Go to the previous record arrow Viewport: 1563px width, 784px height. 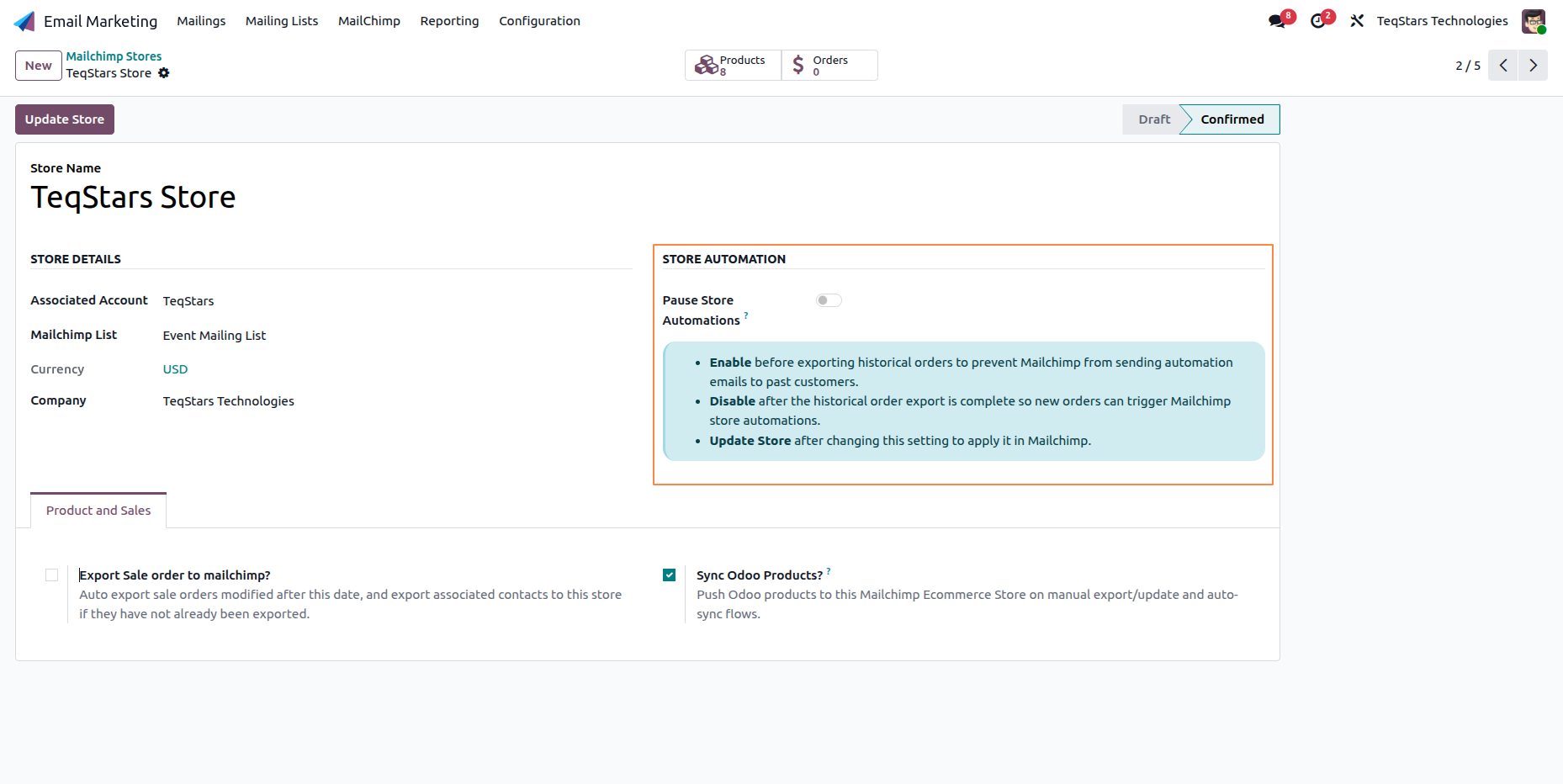[x=1502, y=66]
